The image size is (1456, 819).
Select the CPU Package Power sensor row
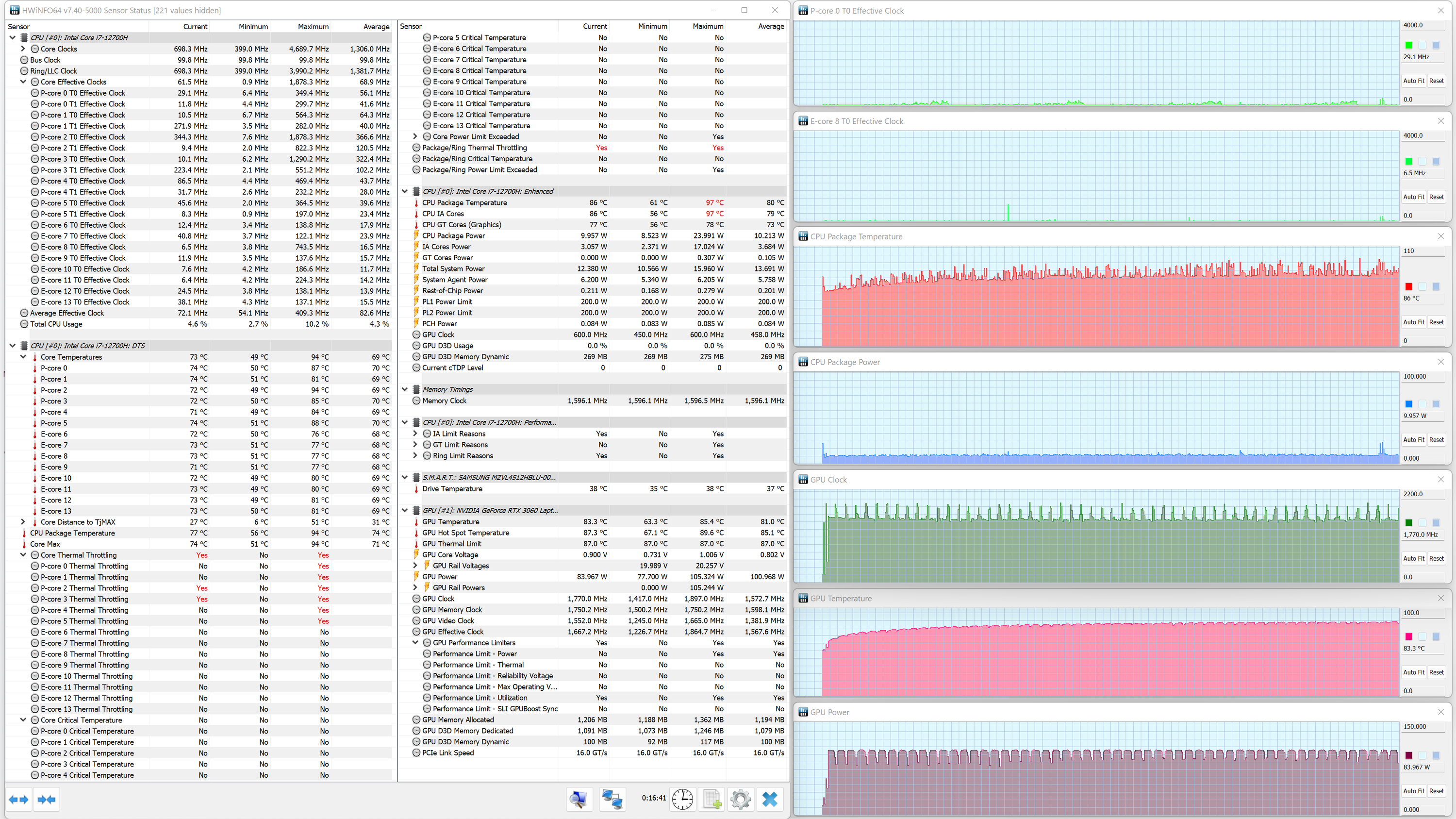coord(453,235)
